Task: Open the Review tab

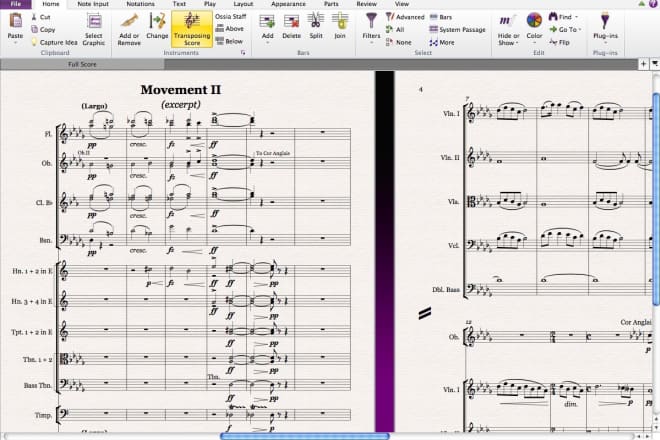Action: pos(366,4)
